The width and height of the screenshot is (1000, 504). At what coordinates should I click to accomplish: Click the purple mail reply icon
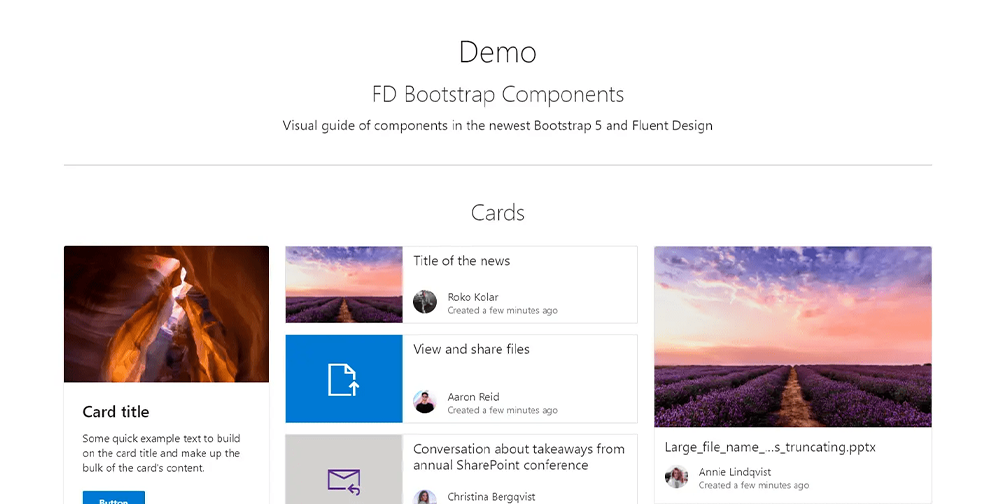pos(344,481)
